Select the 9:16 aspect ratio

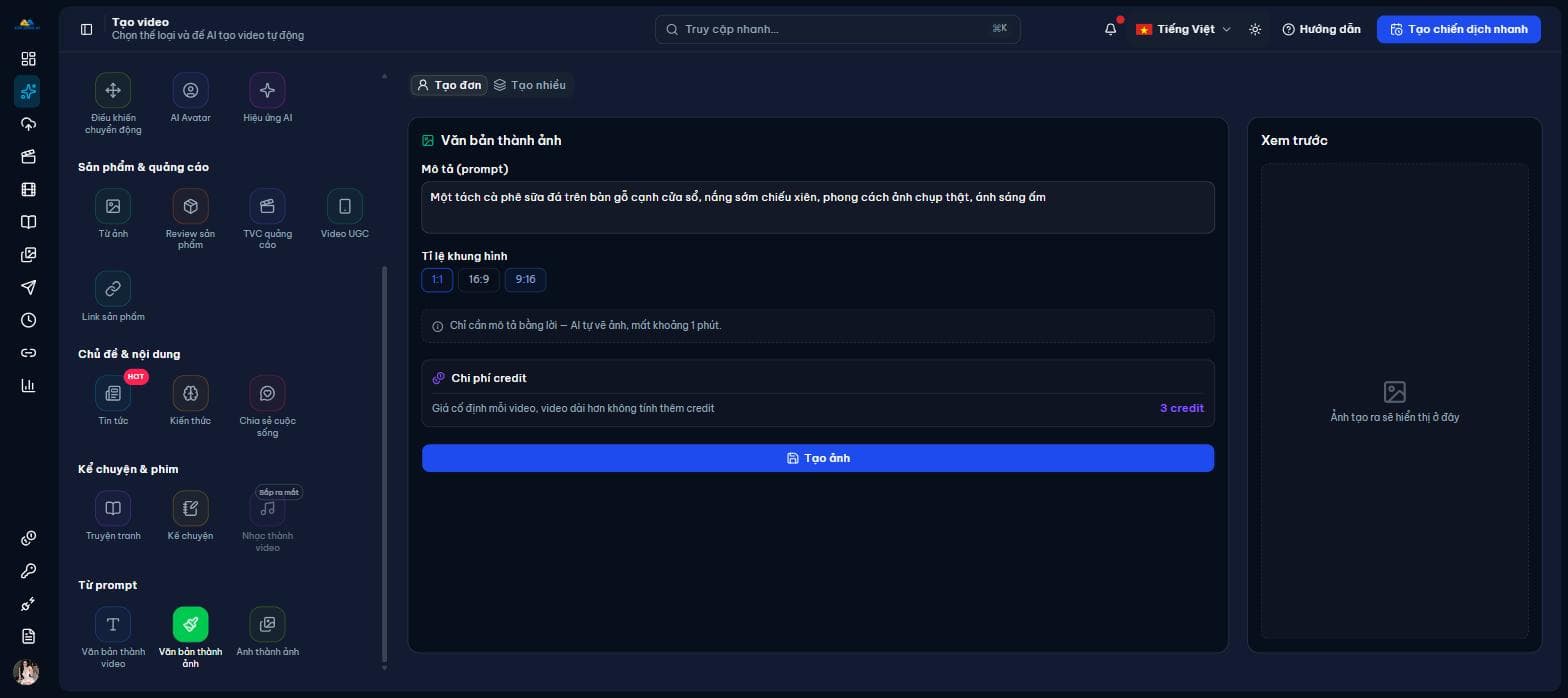(525, 279)
